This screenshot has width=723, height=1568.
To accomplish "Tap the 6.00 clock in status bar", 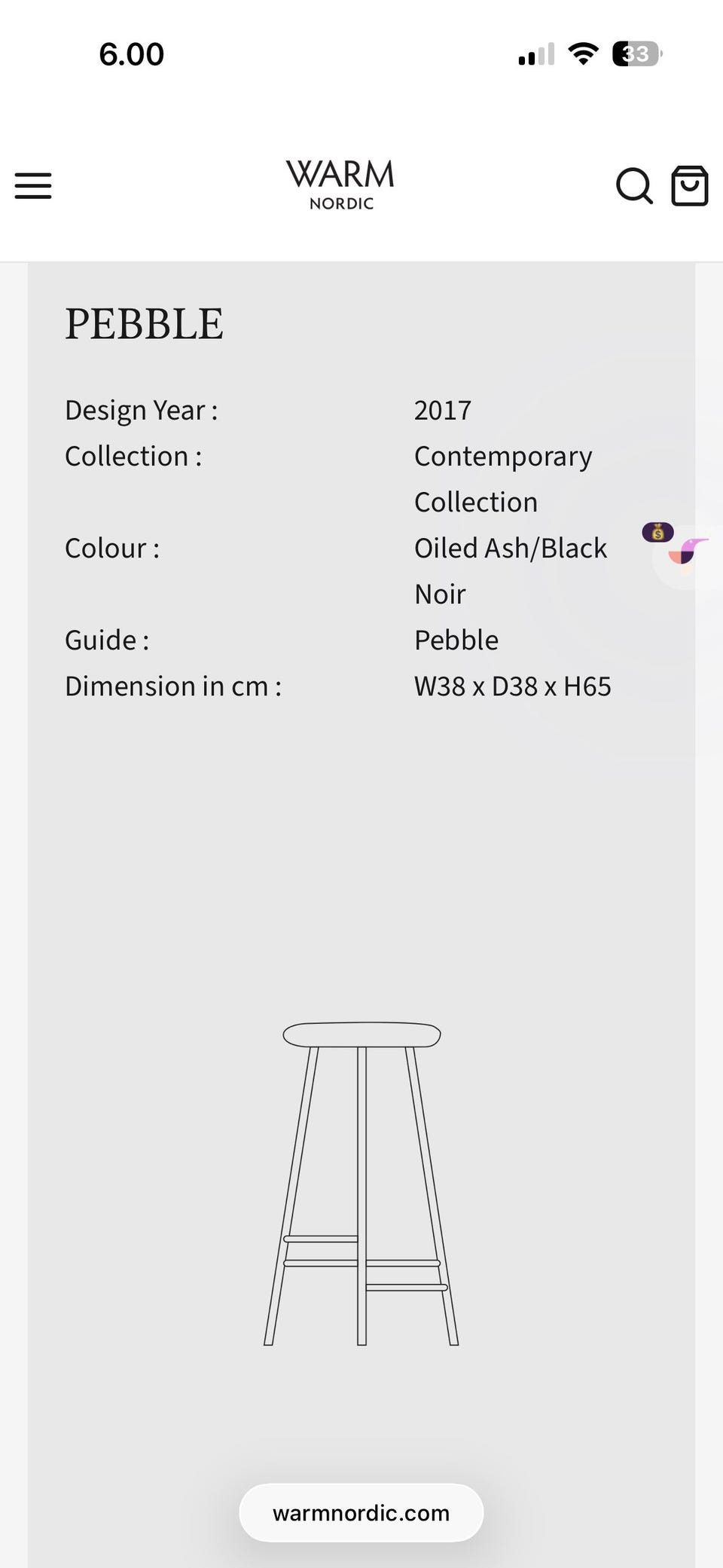I will point(131,54).
